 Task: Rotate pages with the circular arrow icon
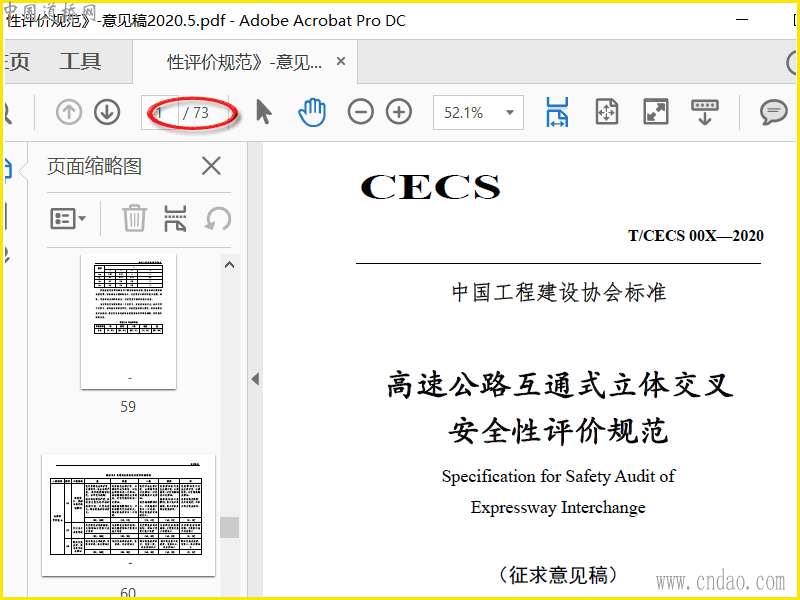[x=218, y=219]
